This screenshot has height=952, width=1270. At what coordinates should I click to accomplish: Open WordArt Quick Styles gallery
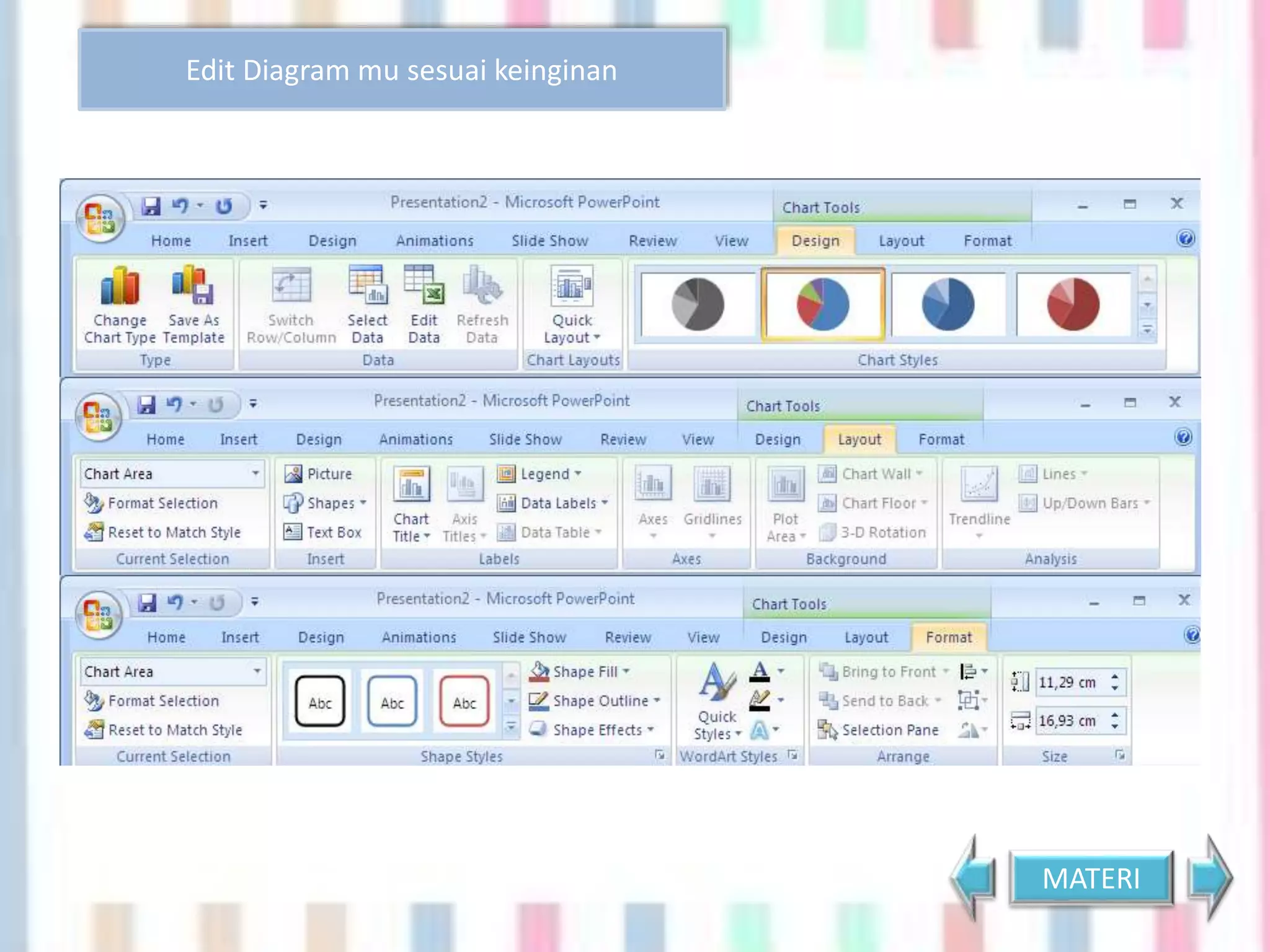[x=717, y=701]
